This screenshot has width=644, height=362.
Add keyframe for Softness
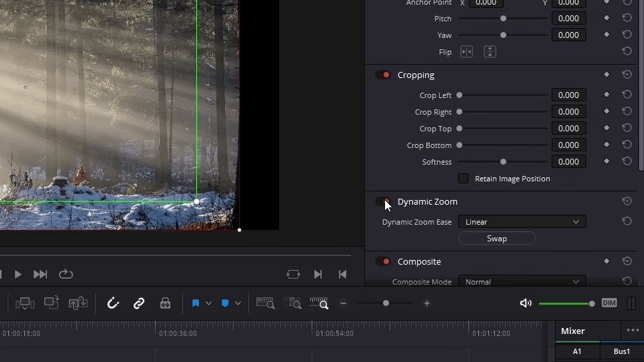[x=606, y=161]
